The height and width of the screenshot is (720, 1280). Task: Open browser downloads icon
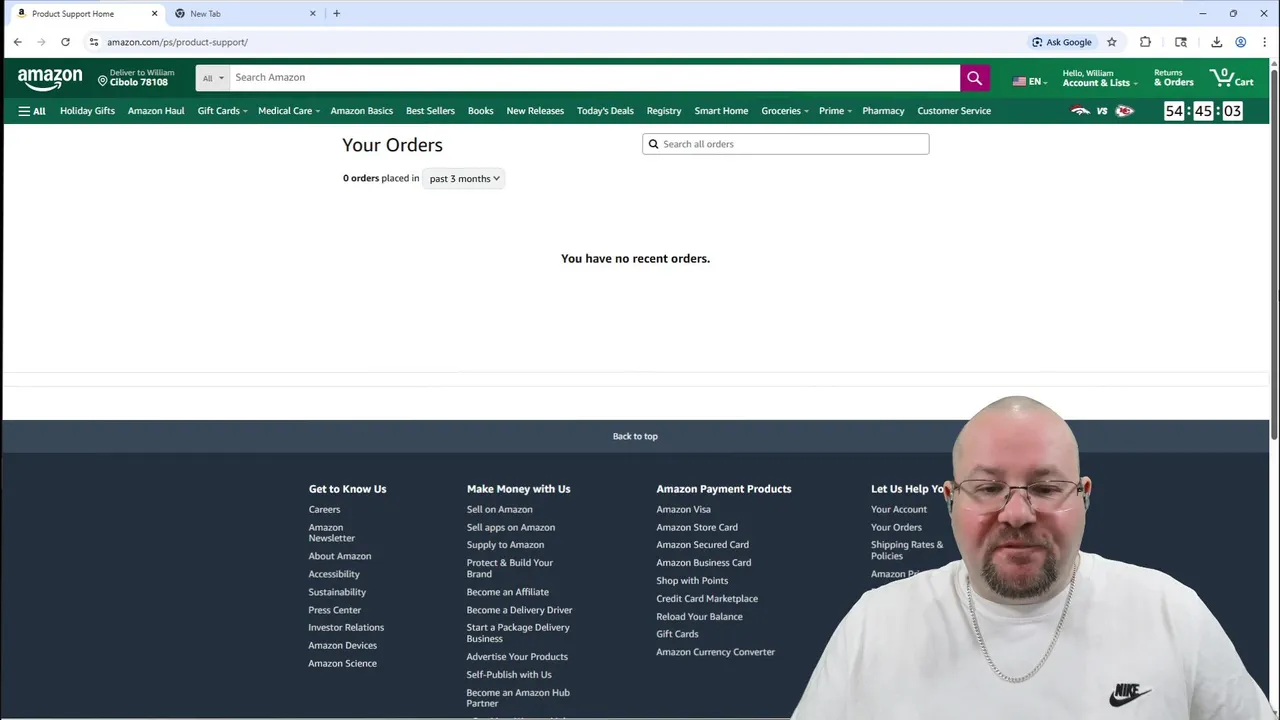coord(1216,42)
